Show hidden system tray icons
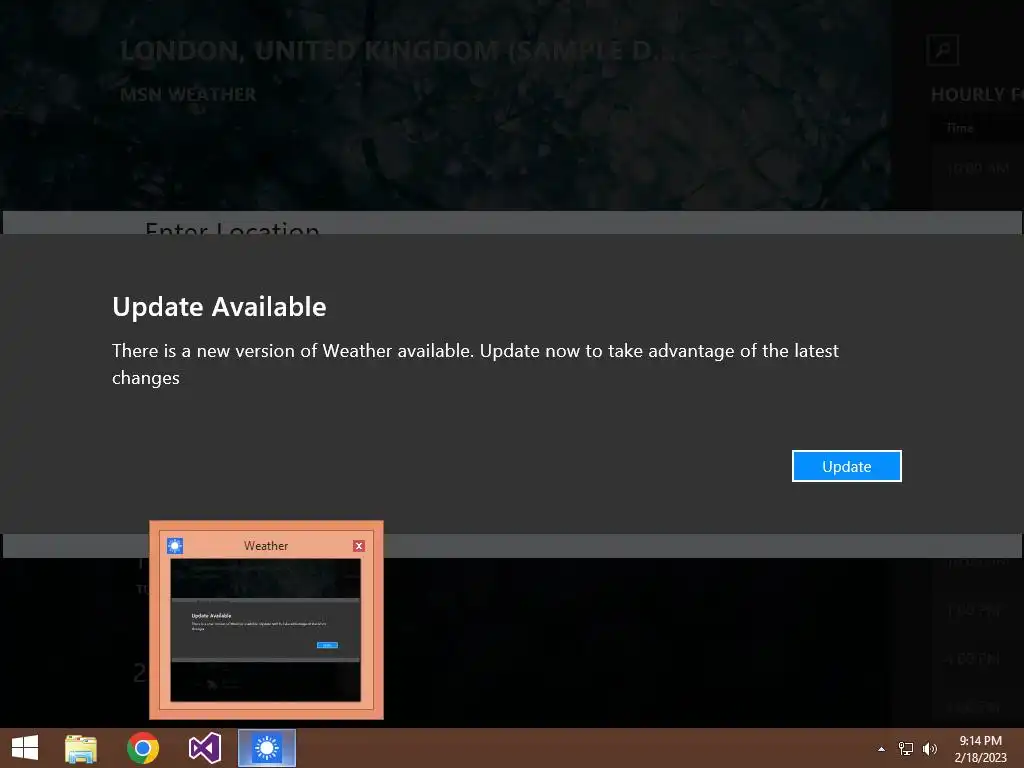 882,749
